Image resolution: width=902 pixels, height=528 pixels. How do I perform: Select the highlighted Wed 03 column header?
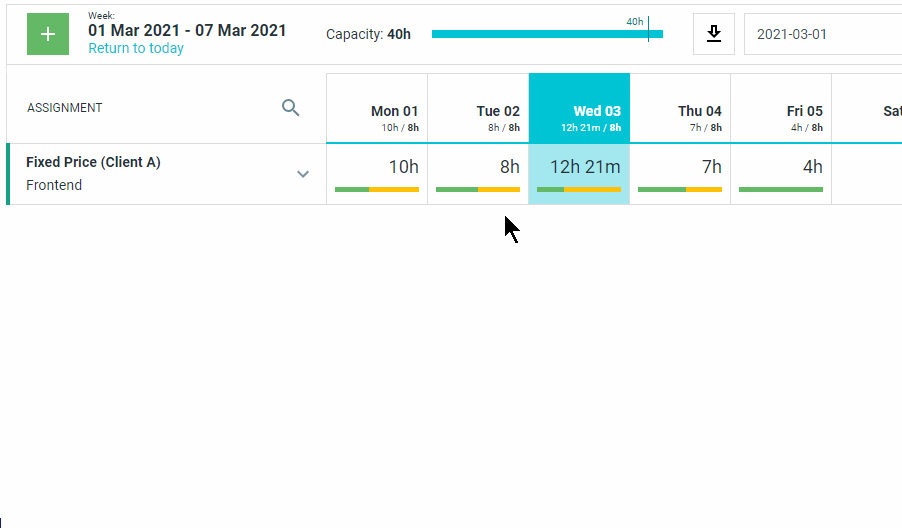(x=579, y=108)
